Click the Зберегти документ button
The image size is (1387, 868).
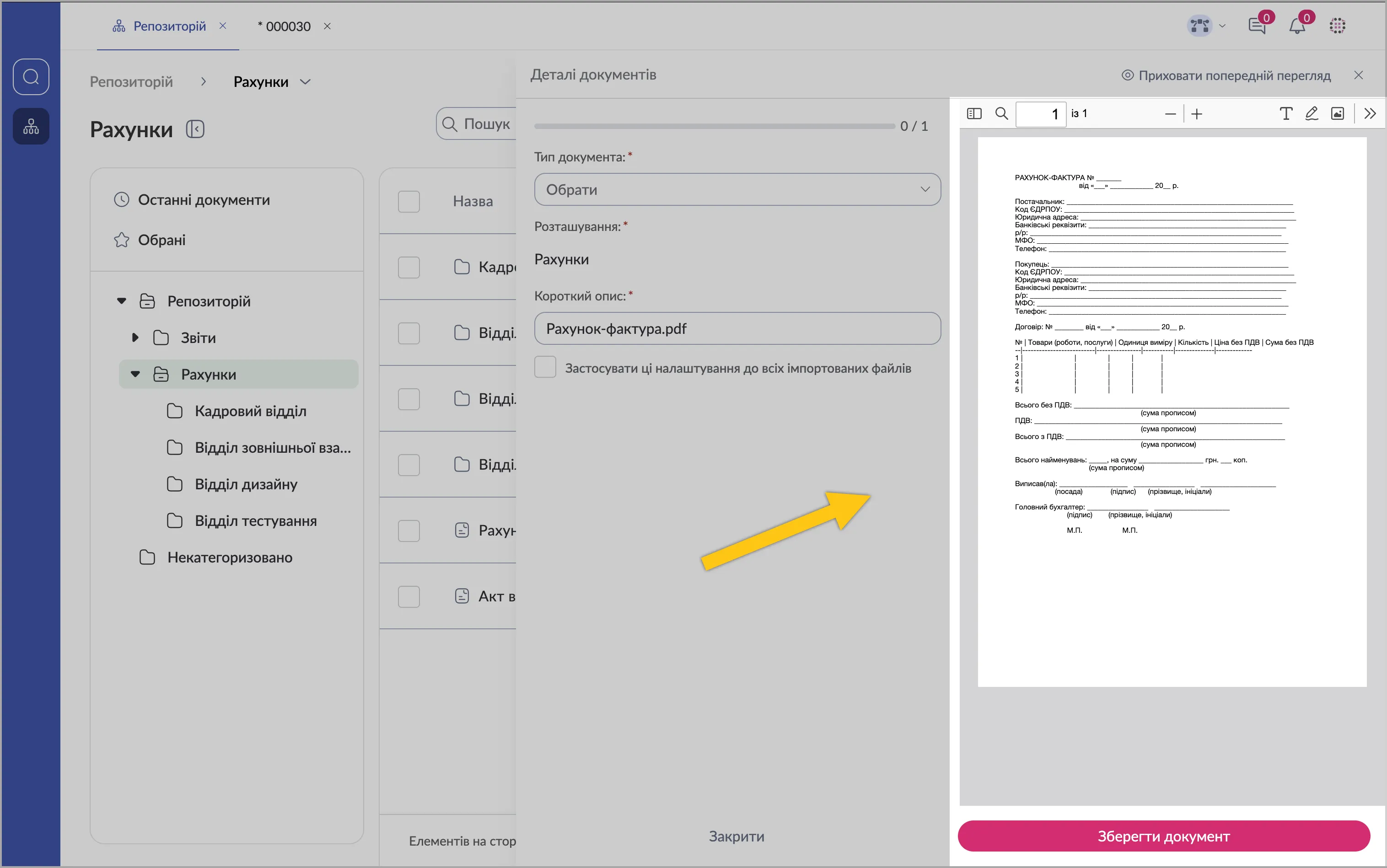click(1163, 836)
